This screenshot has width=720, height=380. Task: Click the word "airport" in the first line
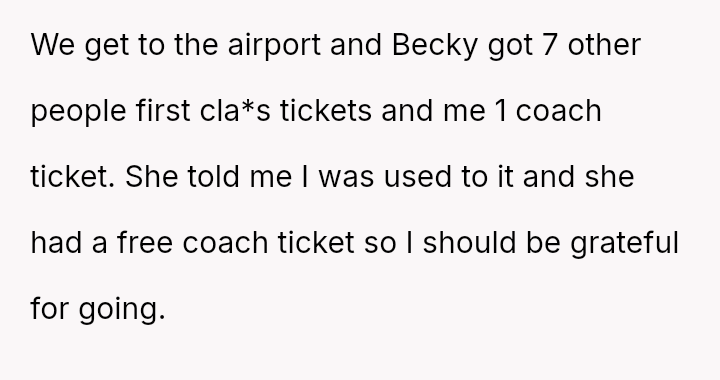pyautogui.click(x=274, y=46)
